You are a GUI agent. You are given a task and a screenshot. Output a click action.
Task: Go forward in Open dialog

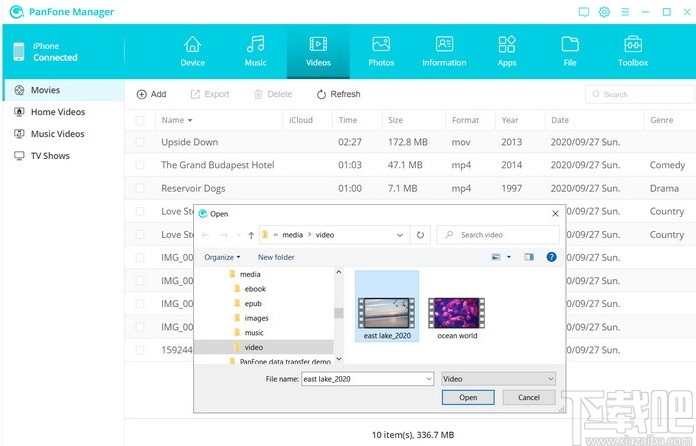(224, 235)
